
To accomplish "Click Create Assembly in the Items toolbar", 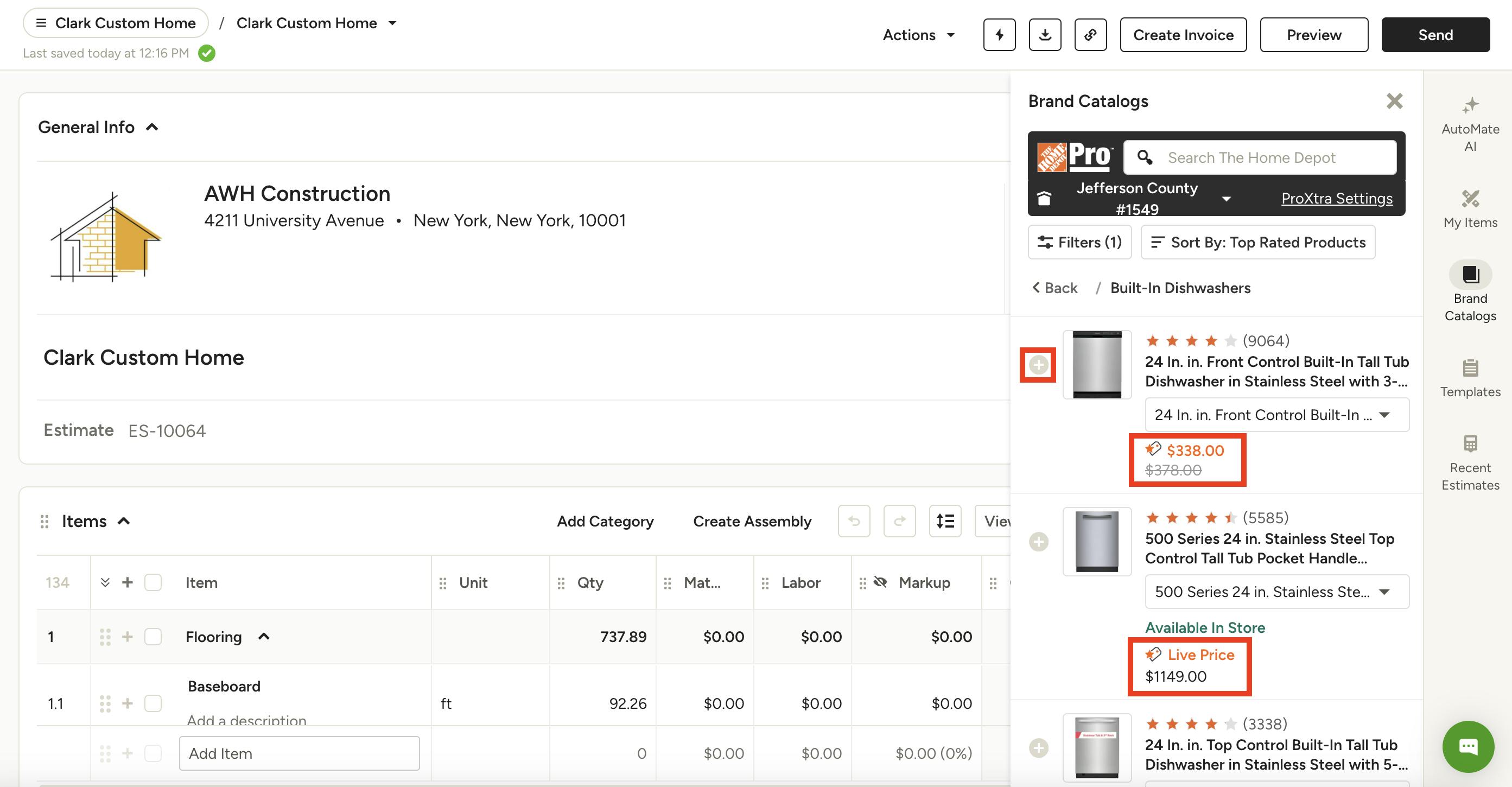I will click(x=752, y=521).
